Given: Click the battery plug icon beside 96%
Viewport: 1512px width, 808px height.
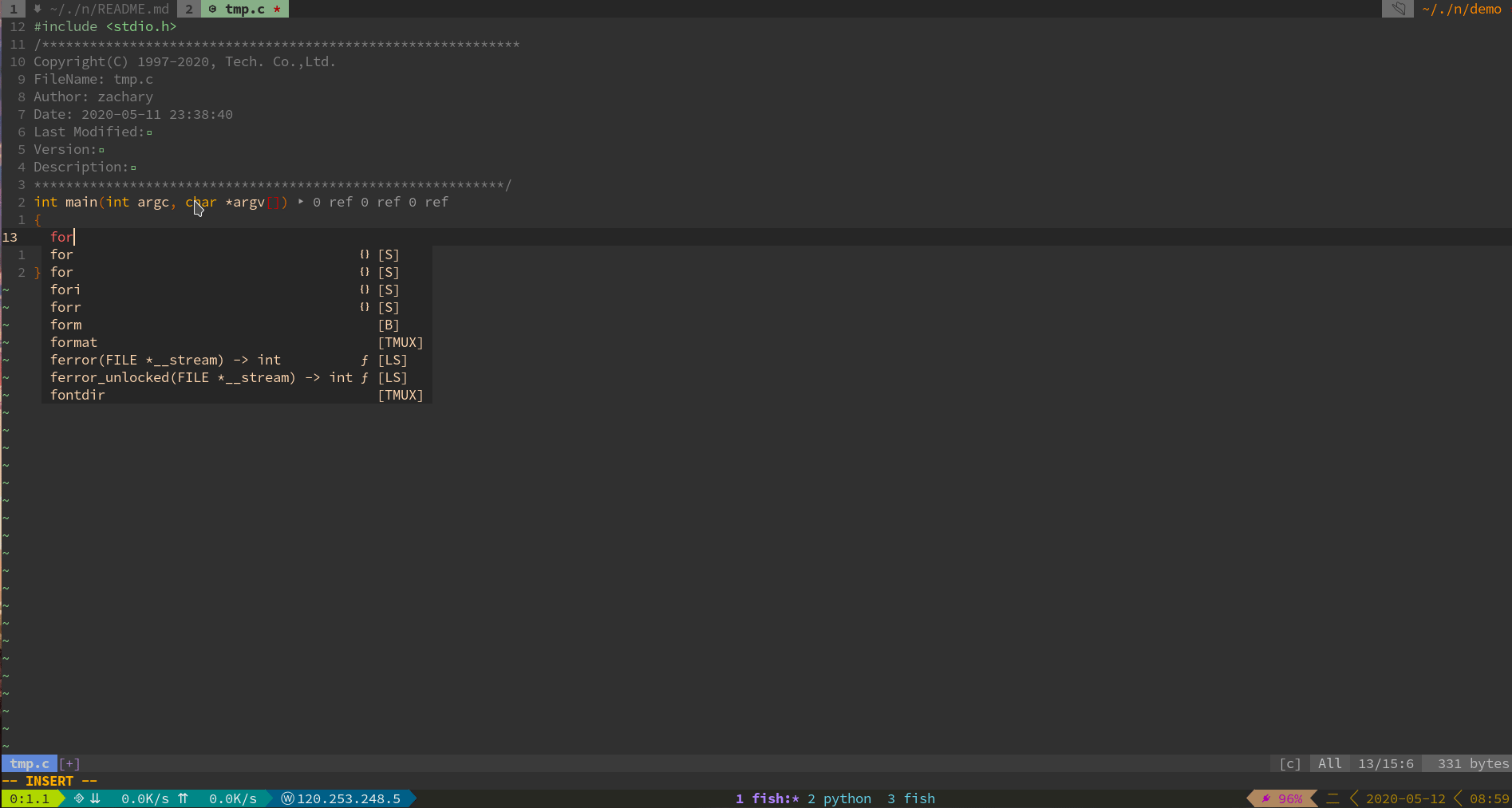Looking at the screenshot, I should [x=1266, y=798].
